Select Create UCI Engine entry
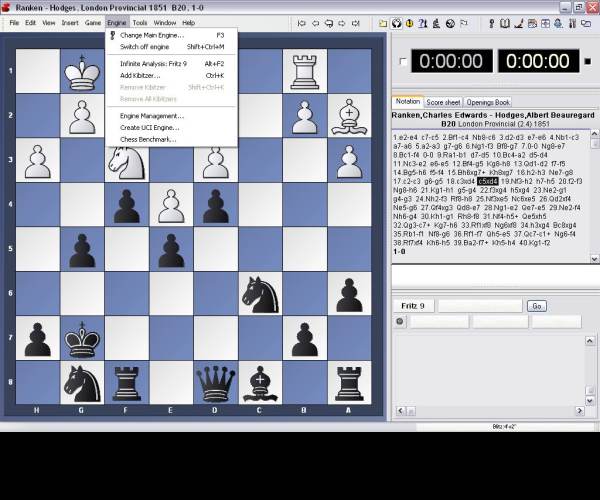Viewport: 600px width, 500px height. click(x=171, y=128)
